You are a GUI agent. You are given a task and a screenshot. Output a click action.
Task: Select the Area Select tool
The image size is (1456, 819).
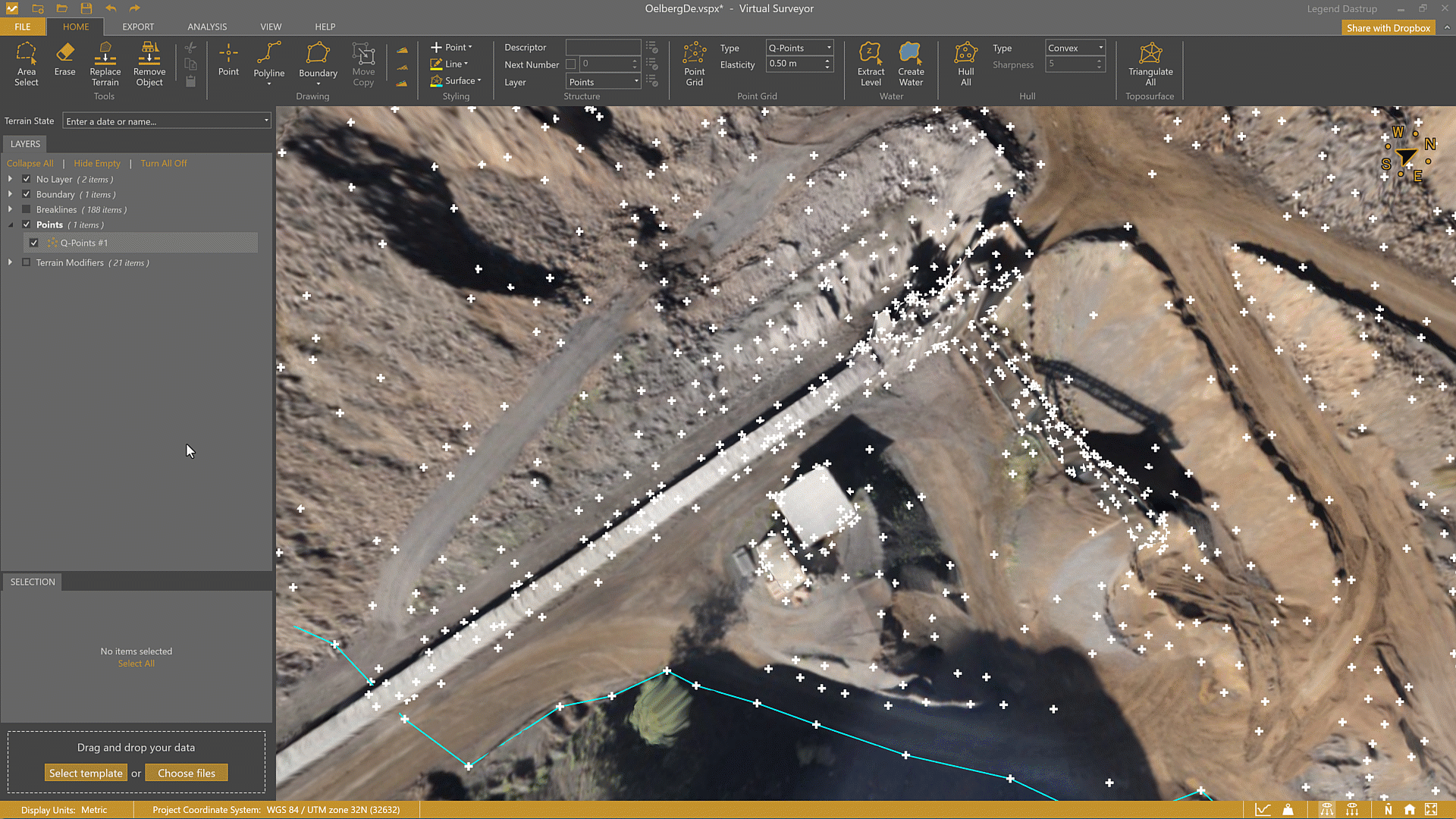point(26,64)
